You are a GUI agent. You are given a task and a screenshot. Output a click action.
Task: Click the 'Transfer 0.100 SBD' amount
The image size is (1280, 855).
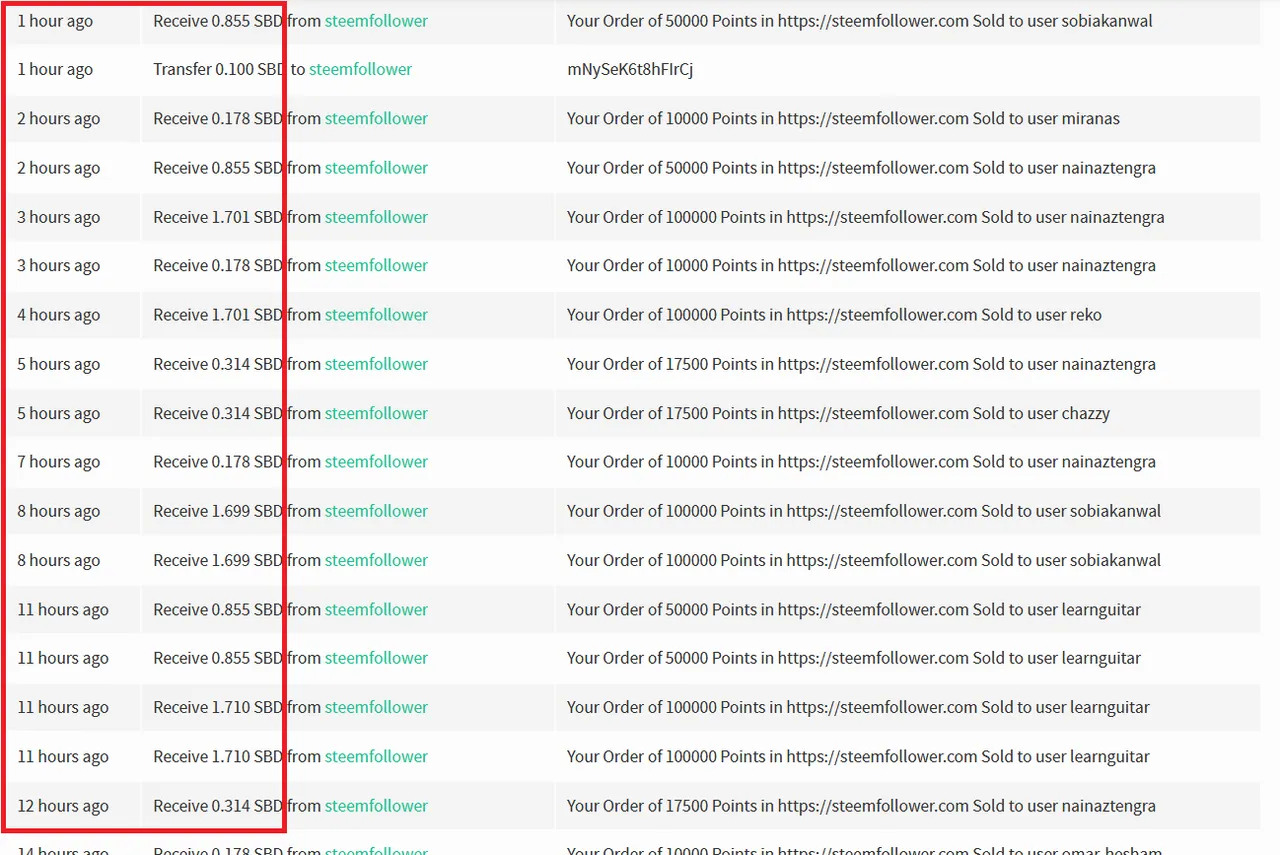tap(220, 69)
